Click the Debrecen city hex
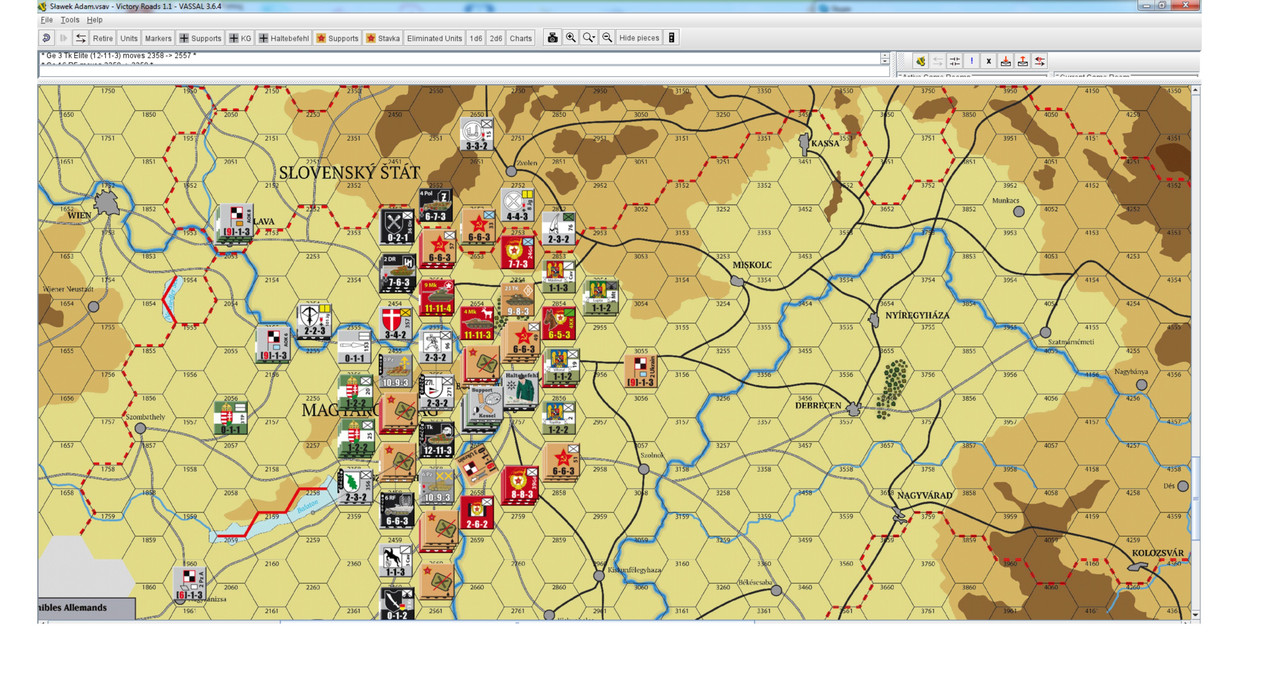The image size is (1280, 693). pos(853,409)
